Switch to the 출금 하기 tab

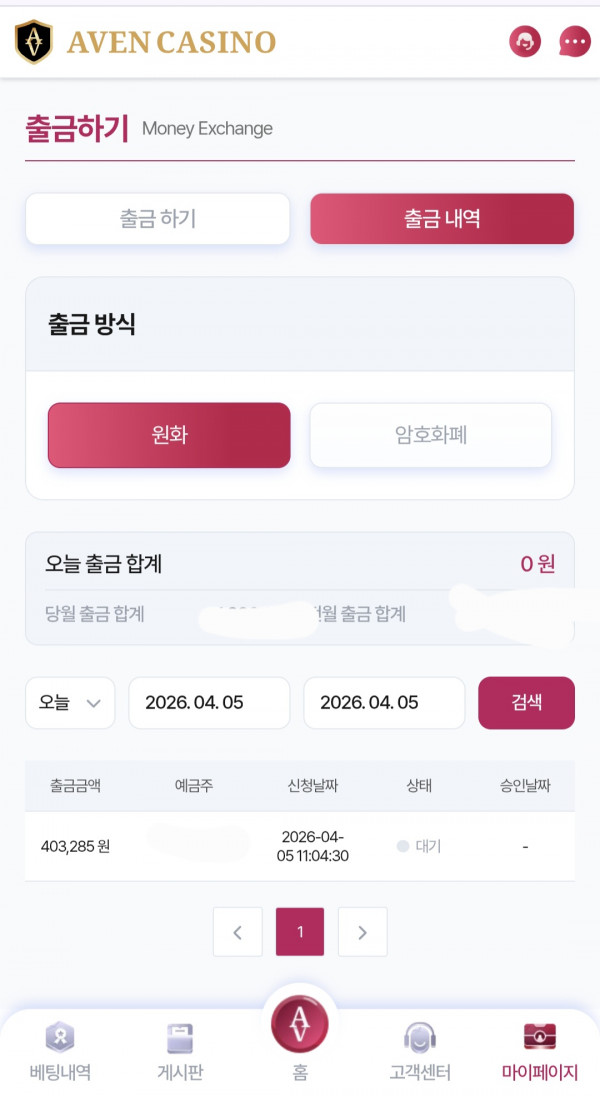(156, 218)
